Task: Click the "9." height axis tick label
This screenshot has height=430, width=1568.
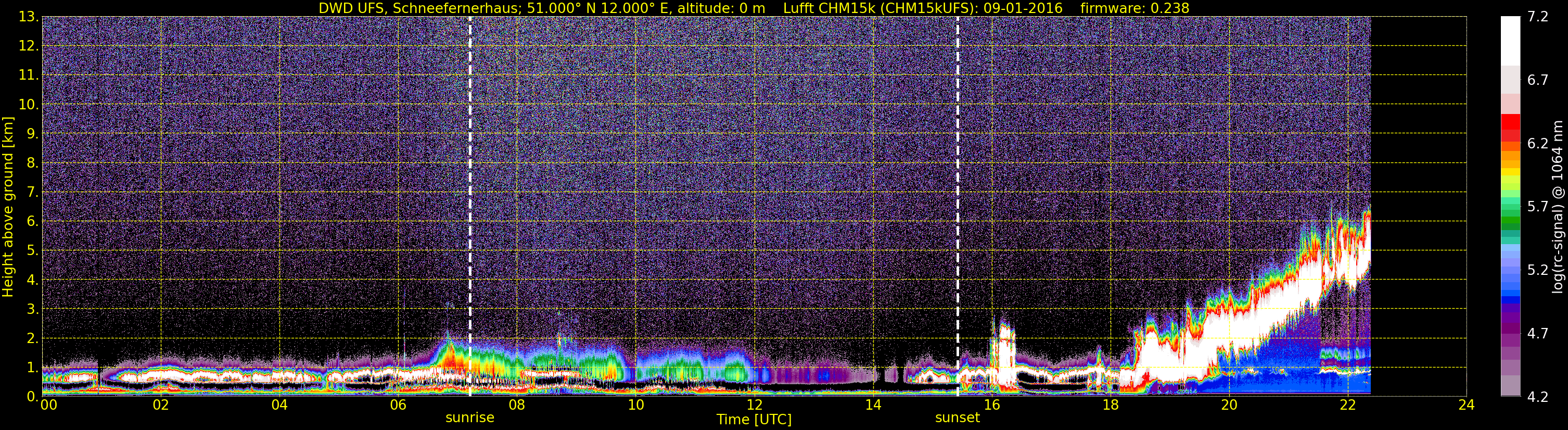Action: click(33, 134)
